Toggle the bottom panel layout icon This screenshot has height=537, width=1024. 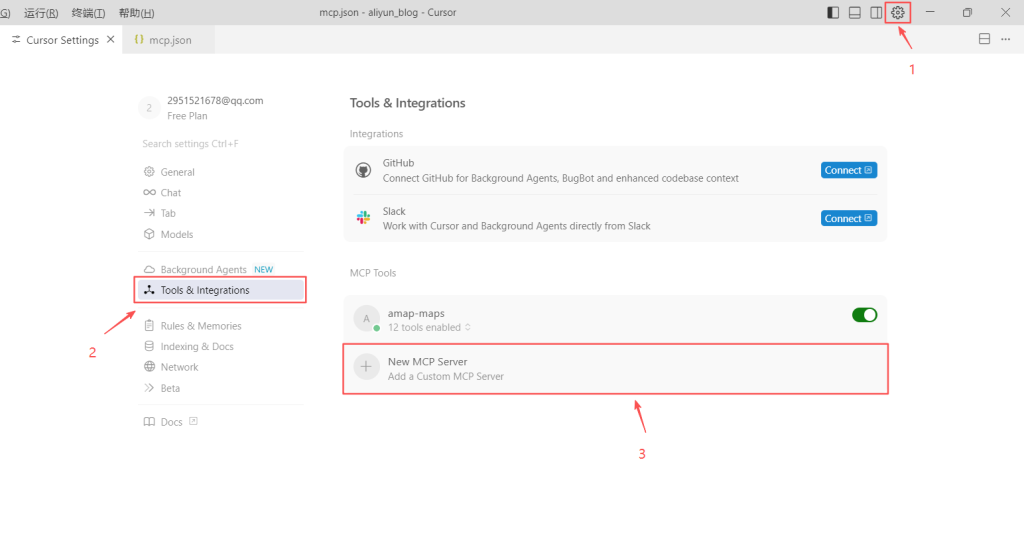[x=855, y=13]
